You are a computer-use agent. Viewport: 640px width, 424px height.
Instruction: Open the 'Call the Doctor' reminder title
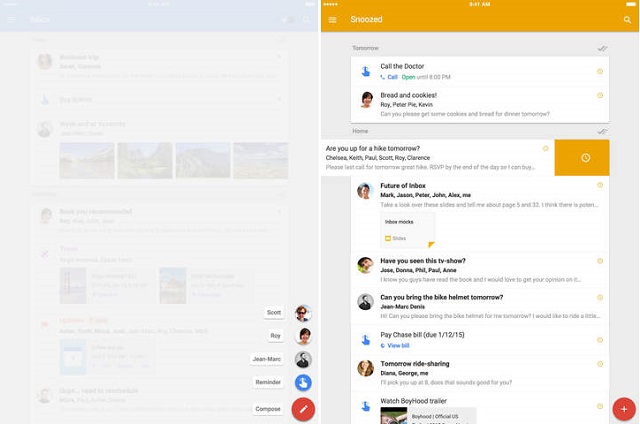point(402,66)
